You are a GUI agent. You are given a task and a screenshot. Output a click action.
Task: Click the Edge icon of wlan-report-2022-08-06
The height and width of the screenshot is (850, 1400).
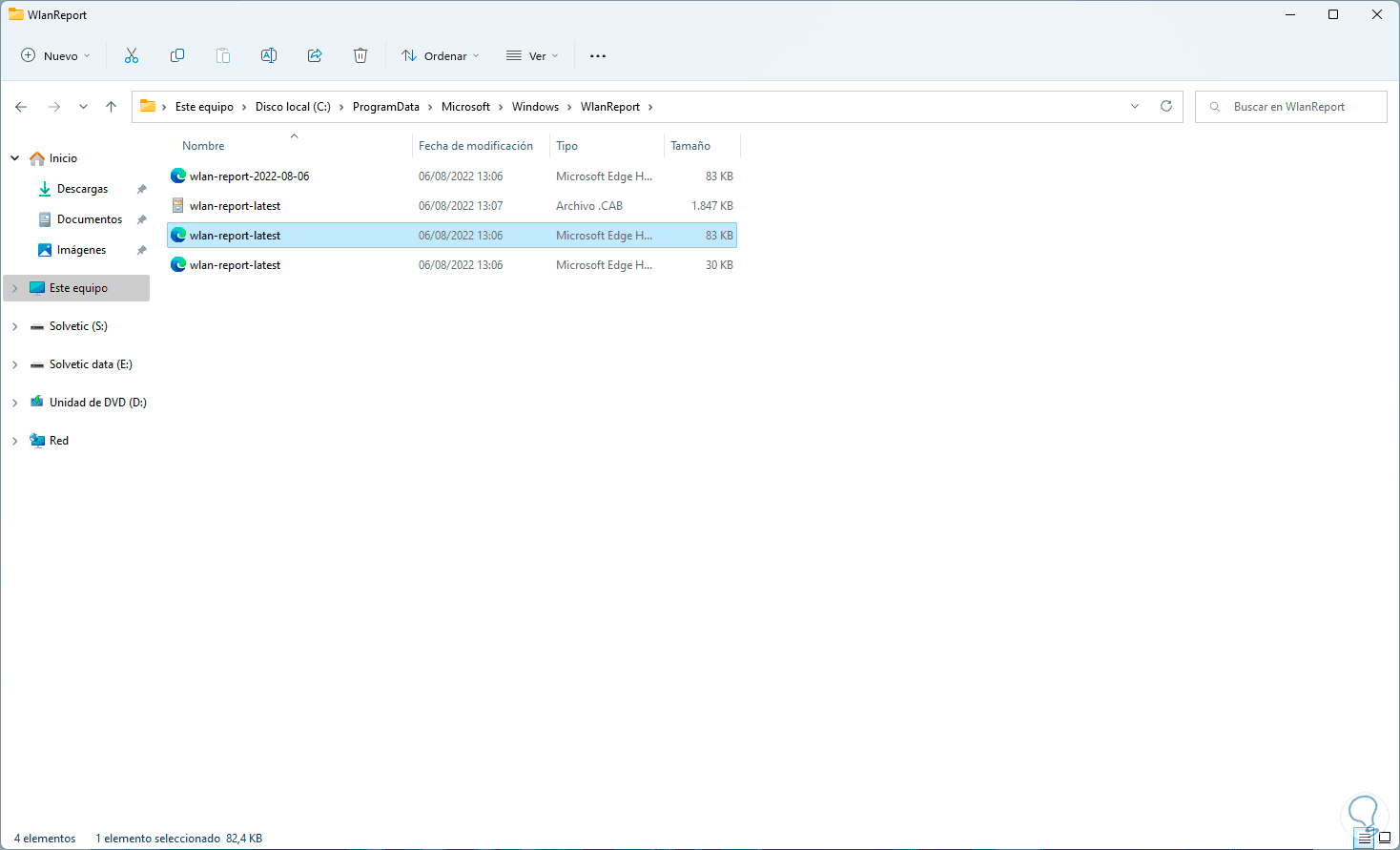(178, 176)
